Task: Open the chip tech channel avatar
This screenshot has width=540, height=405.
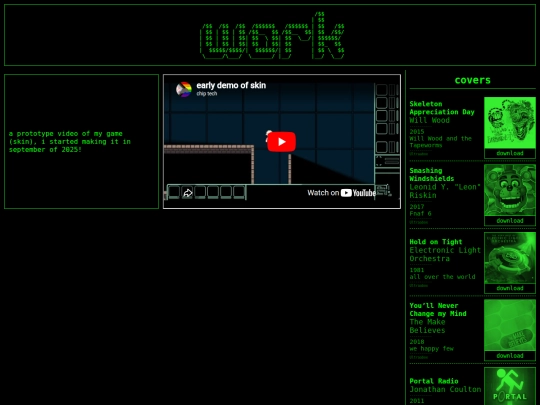Action: coord(184,90)
